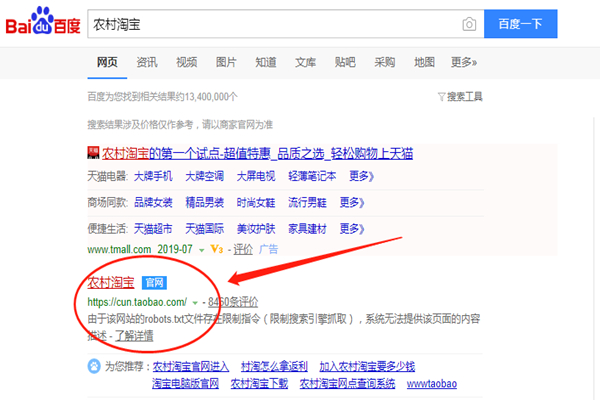The height and width of the screenshot is (400, 600).
Task: Switch to the 资讯 tab
Action: coord(147,62)
